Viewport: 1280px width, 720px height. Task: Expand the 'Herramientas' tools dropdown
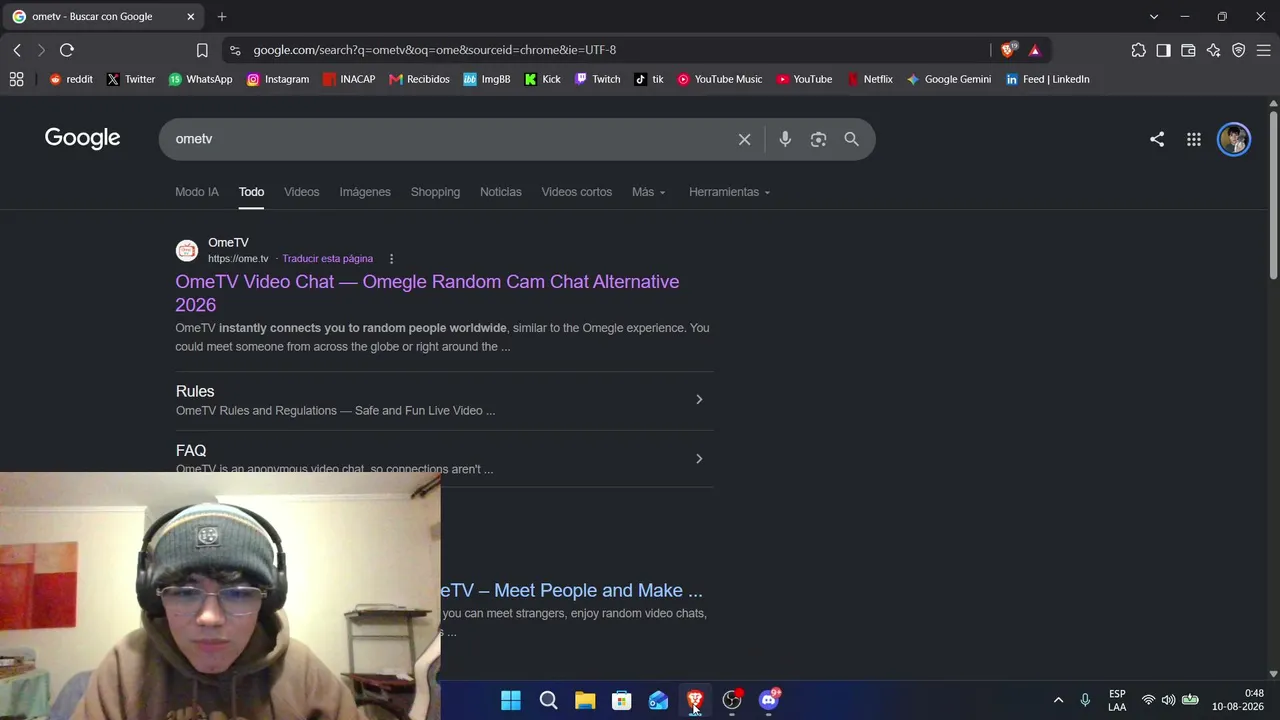coord(729,192)
